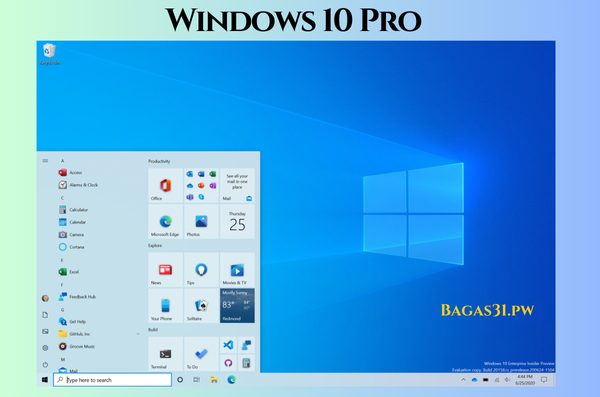Select the Build group heading
This screenshot has height=397, width=600.
click(x=153, y=330)
